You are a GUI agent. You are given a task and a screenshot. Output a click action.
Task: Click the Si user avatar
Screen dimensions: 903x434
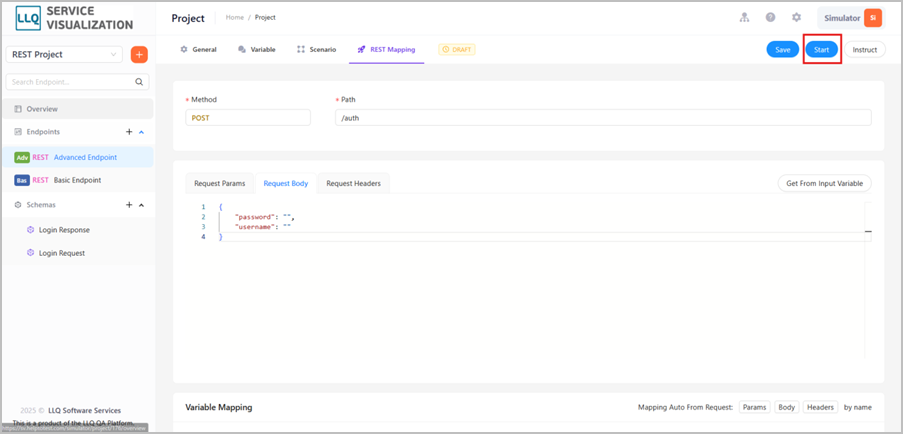pos(873,18)
